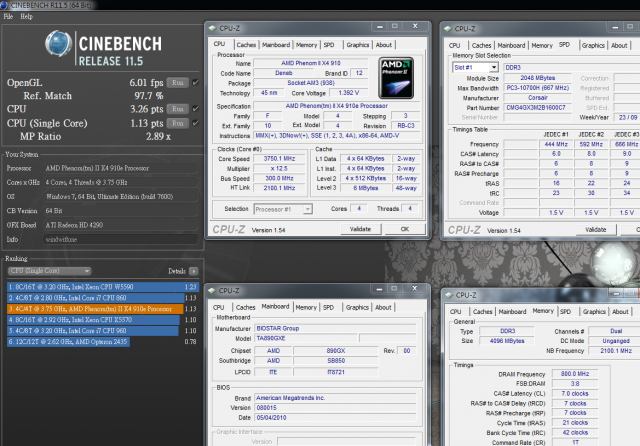Click the Processor name field in Your System

click(x=121, y=168)
